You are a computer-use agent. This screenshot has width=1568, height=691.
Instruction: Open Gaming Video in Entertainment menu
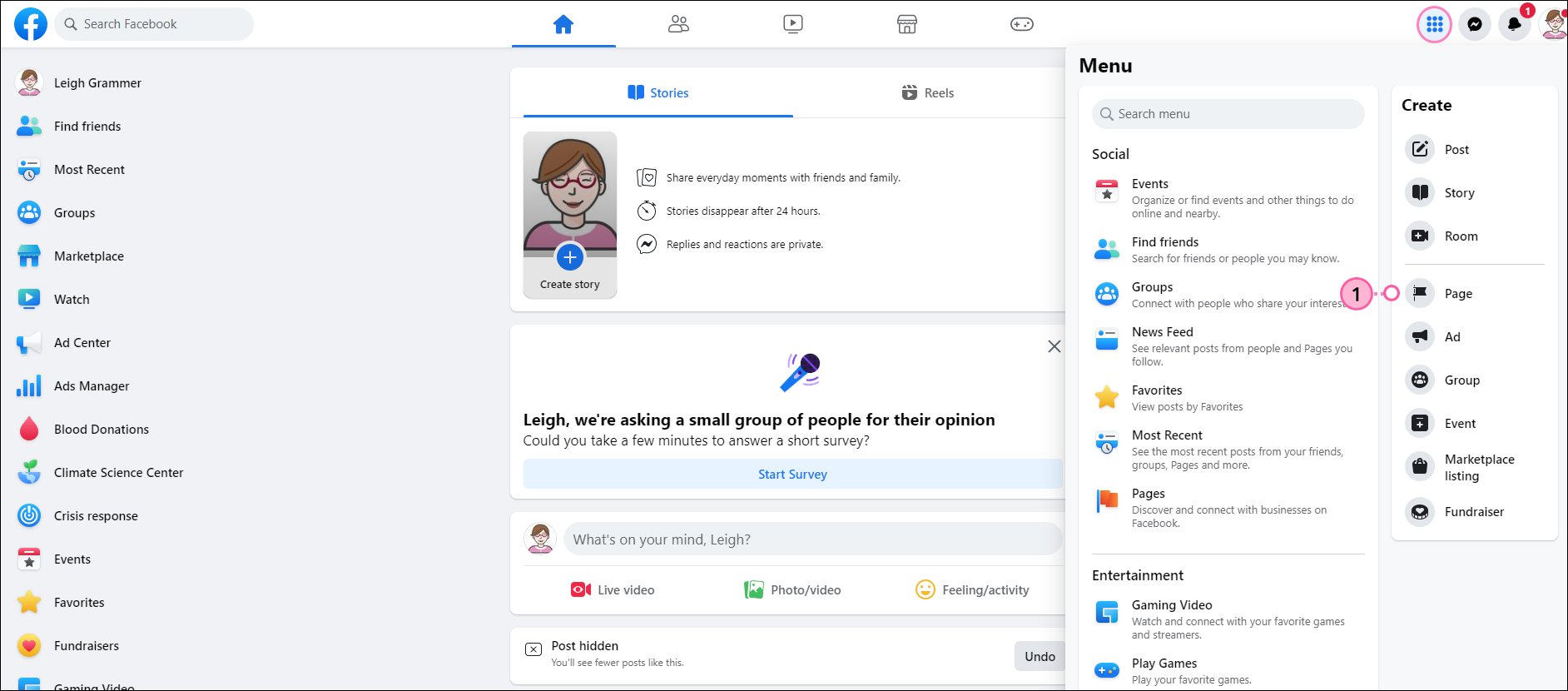coord(1228,619)
